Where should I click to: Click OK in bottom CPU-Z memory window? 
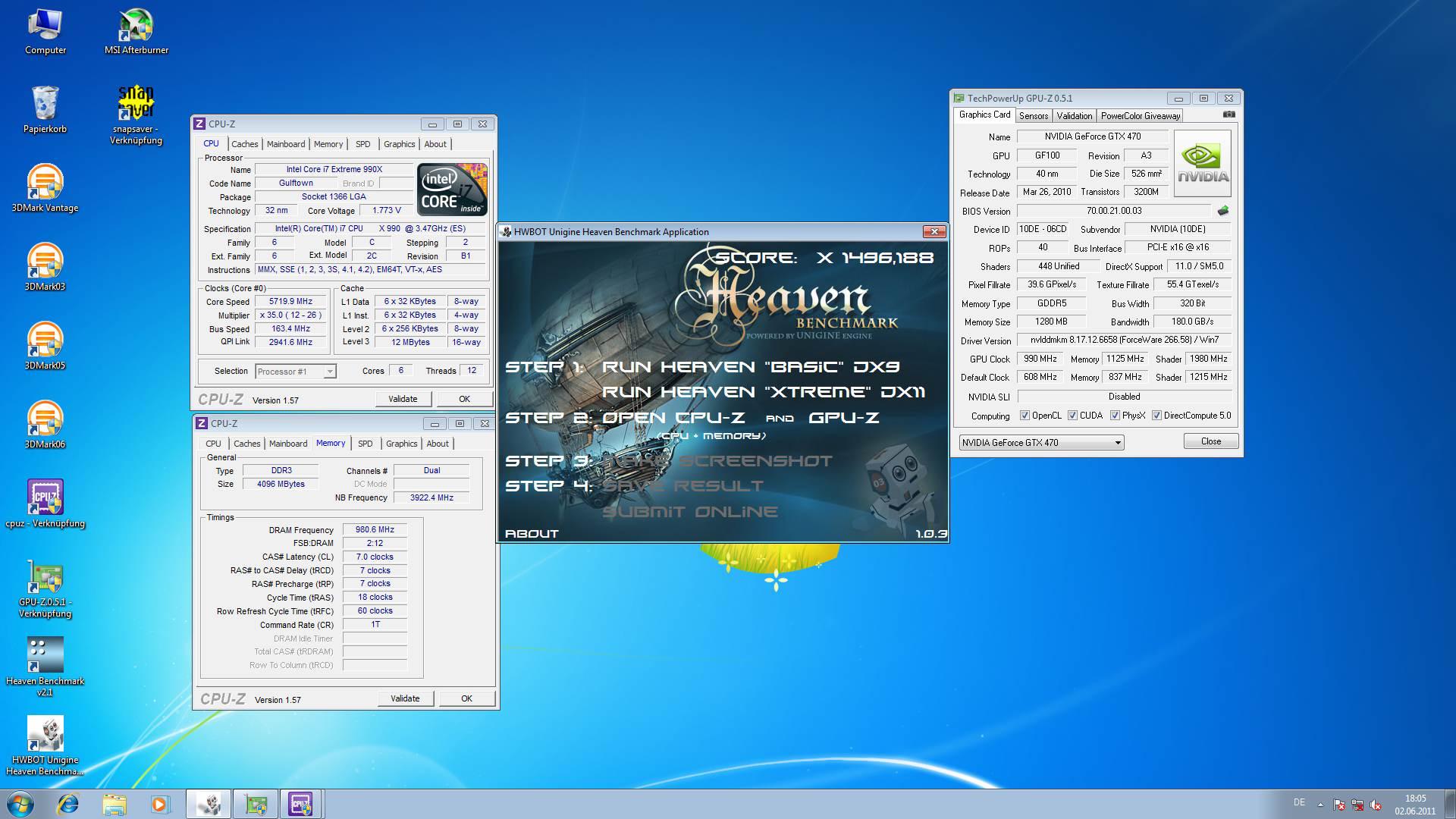466,698
